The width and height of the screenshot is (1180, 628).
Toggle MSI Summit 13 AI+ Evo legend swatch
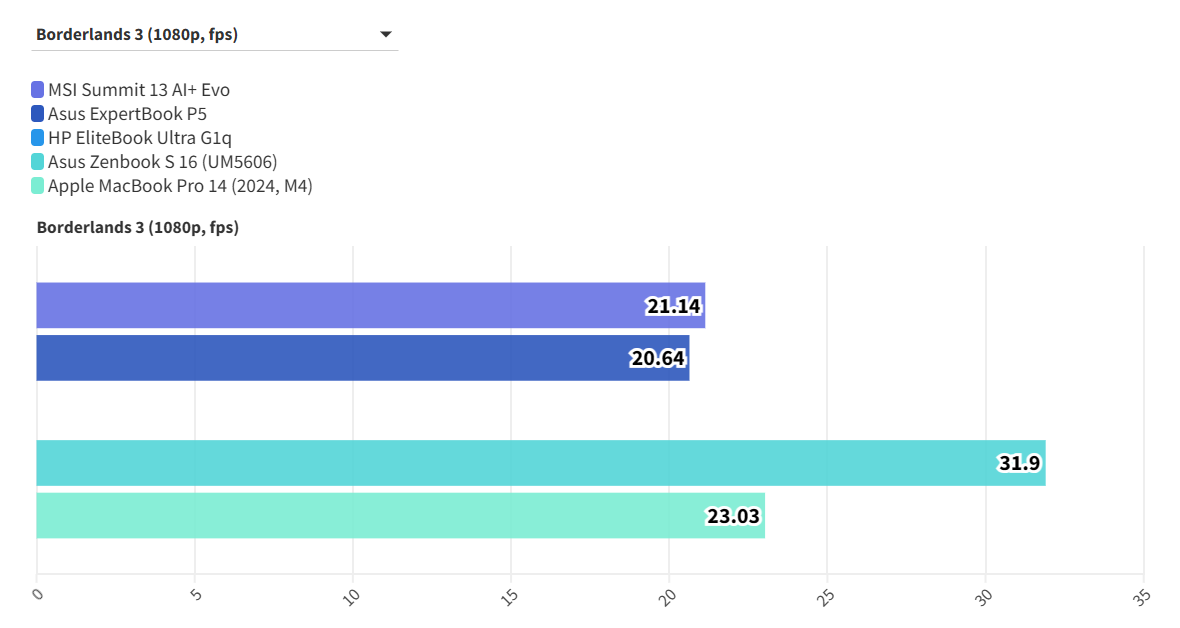pyautogui.click(x=38, y=90)
